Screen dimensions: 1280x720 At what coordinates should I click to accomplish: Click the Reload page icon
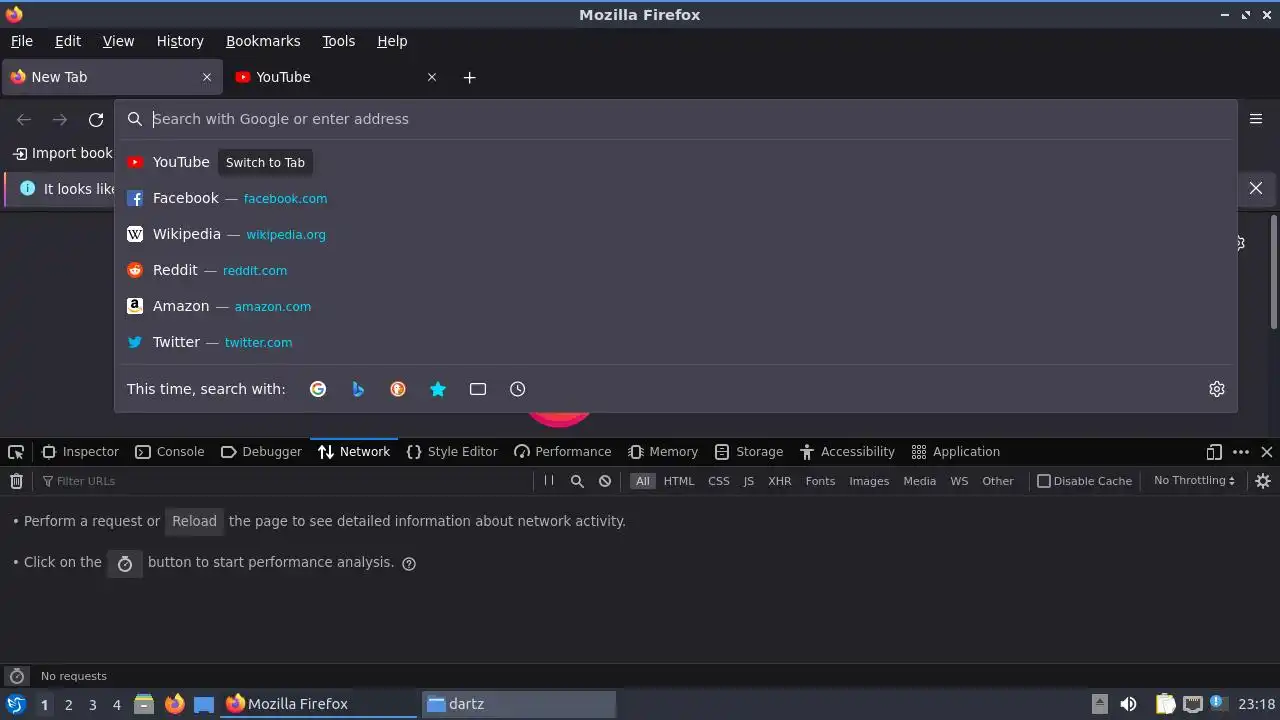coord(96,120)
